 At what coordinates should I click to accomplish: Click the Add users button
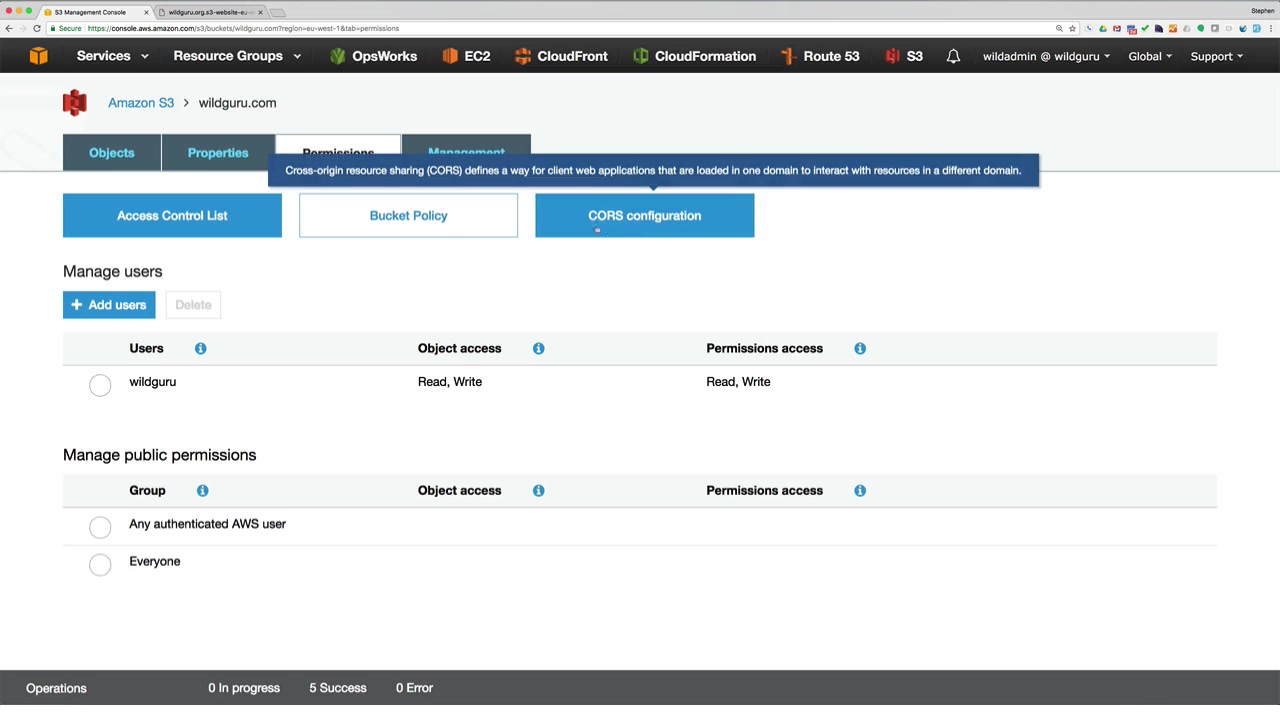pyautogui.click(x=109, y=305)
